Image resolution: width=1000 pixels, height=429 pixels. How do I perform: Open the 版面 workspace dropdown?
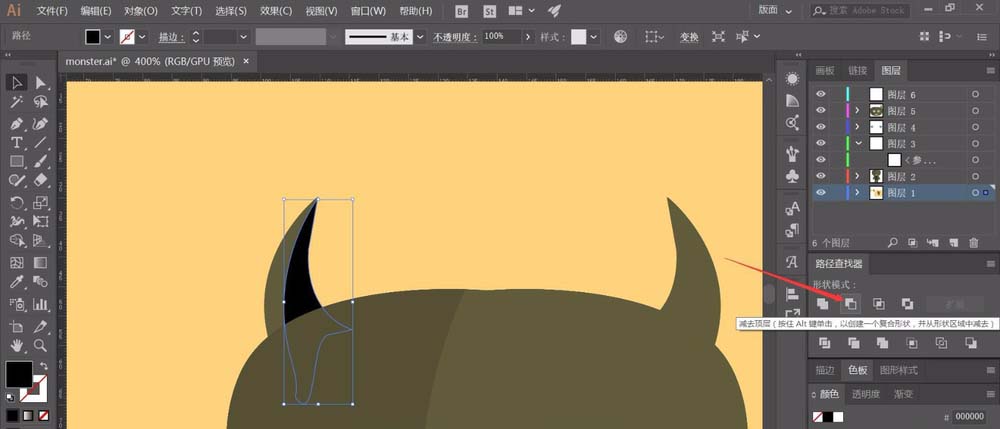click(x=789, y=11)
